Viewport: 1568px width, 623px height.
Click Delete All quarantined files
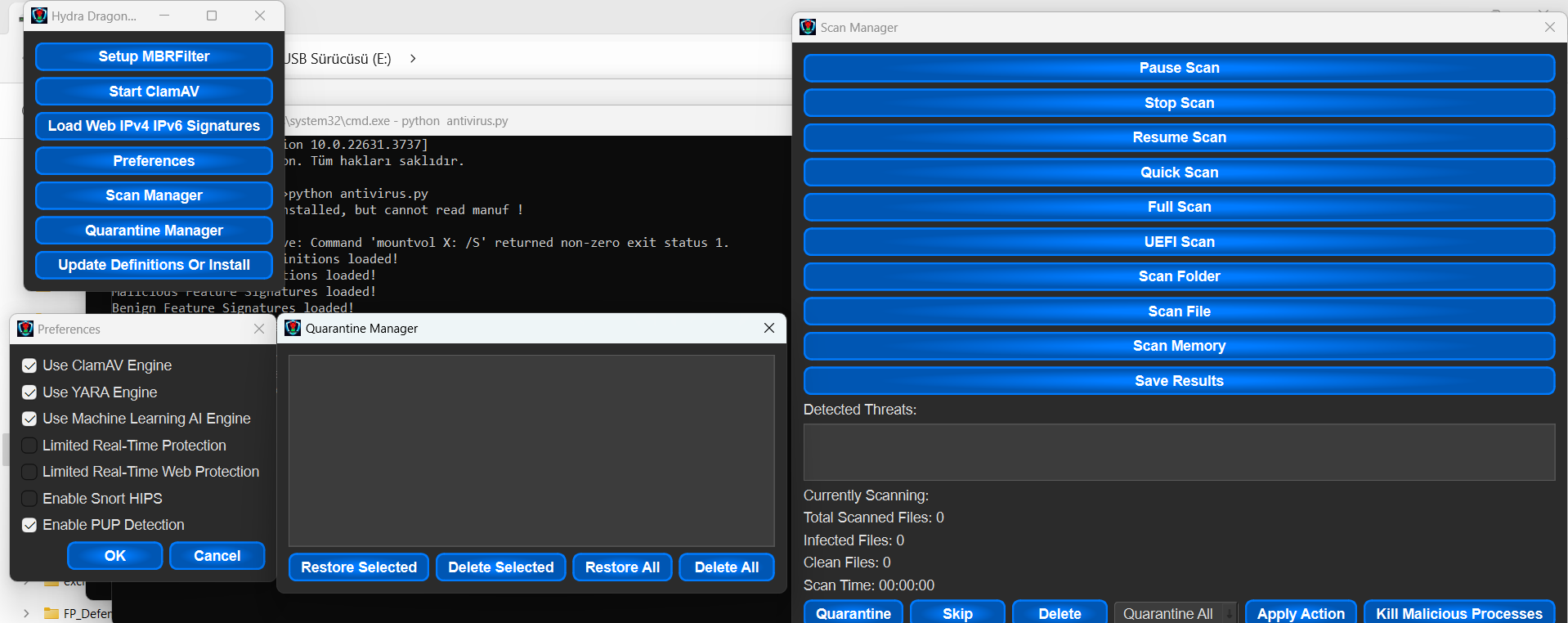727,567
